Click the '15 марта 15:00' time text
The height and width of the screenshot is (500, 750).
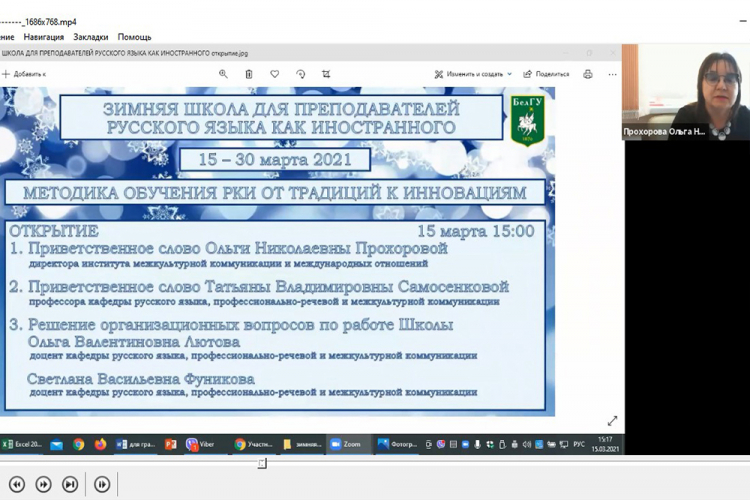click(476, 231)
